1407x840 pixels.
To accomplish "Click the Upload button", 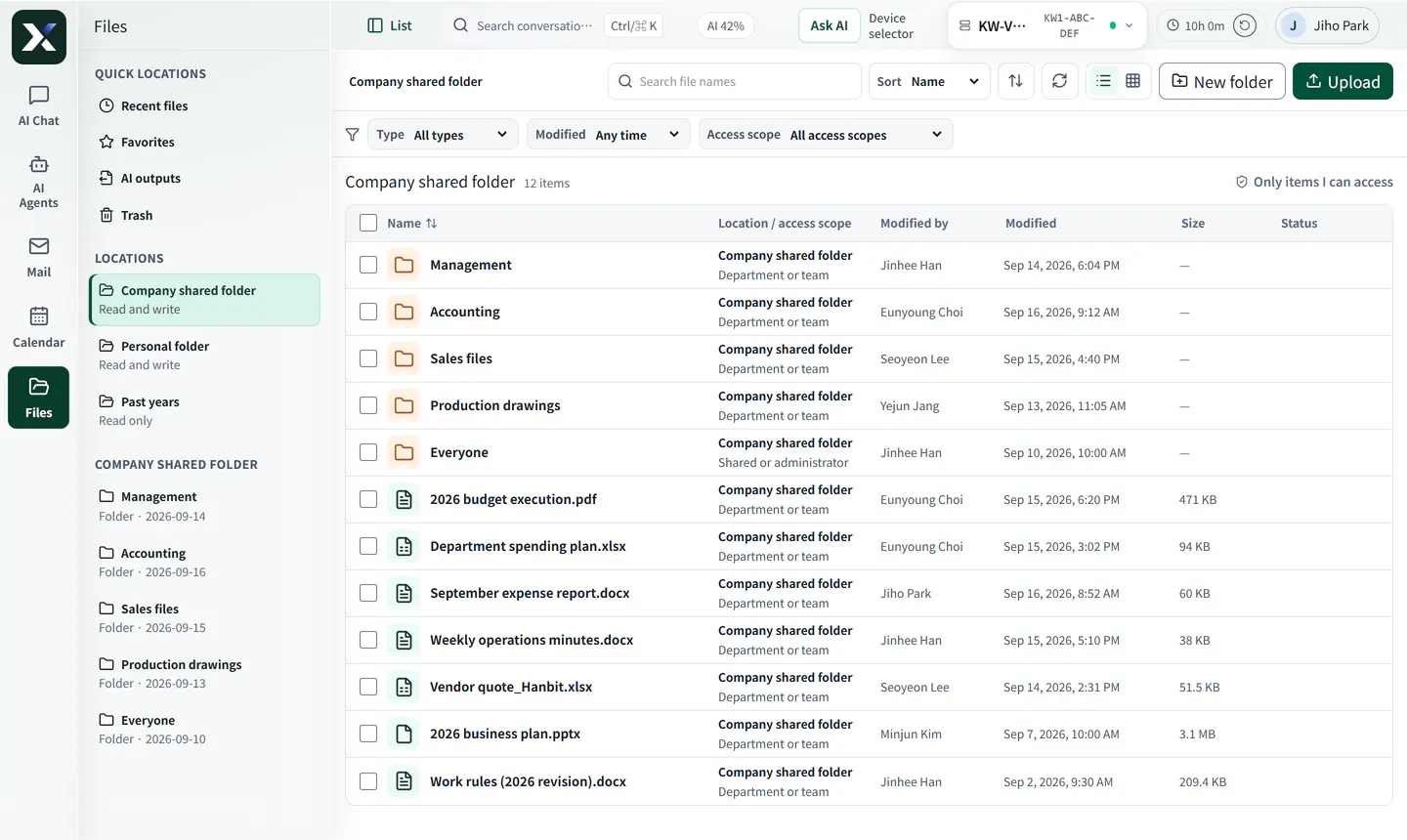I will pyautogui.click(x=1343, y=81).
